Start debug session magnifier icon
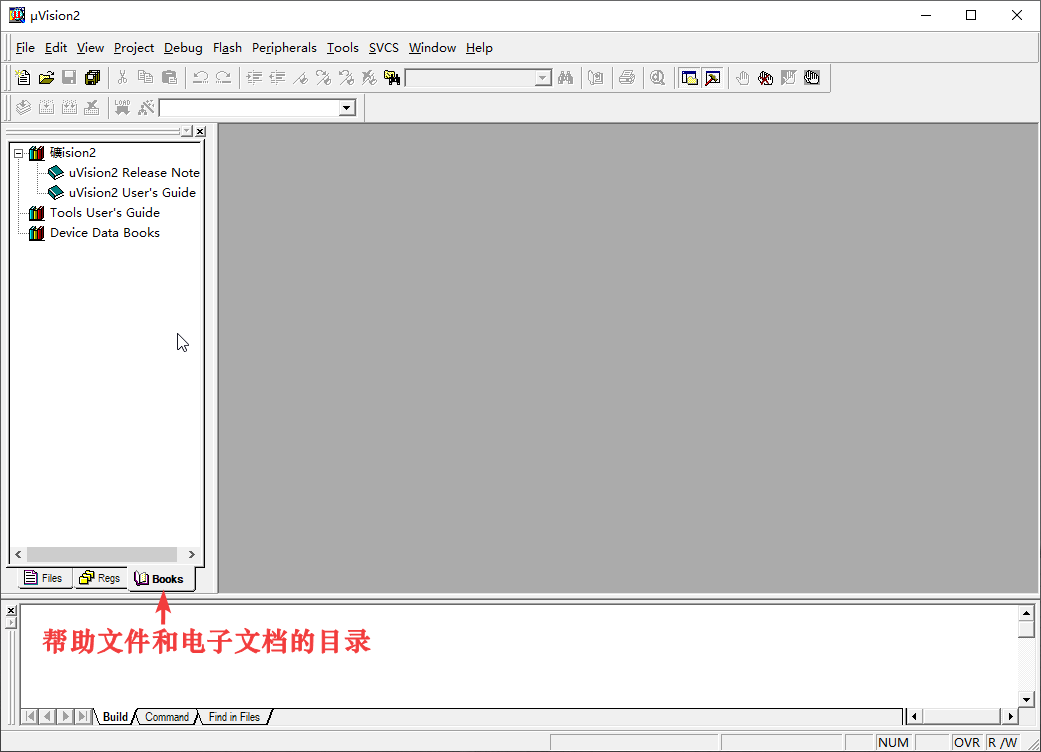This screenshot has width=1041, height=752. pyautogui.click(x=657, y=78)
